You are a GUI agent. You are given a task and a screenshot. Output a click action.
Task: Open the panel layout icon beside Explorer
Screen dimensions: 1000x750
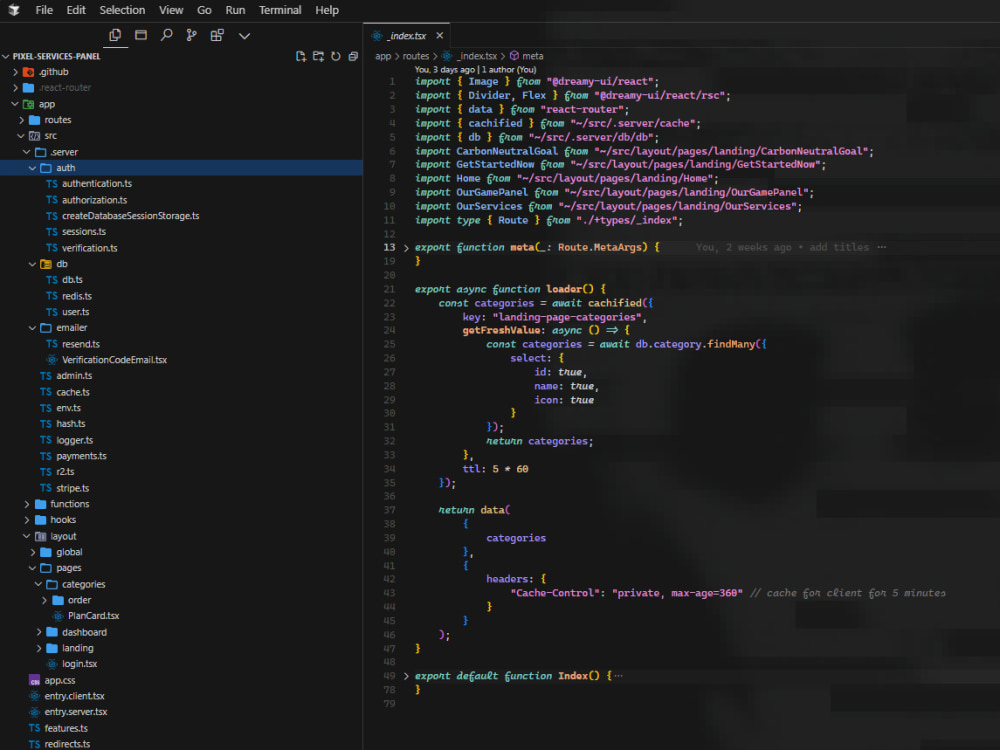click(141, 35)
